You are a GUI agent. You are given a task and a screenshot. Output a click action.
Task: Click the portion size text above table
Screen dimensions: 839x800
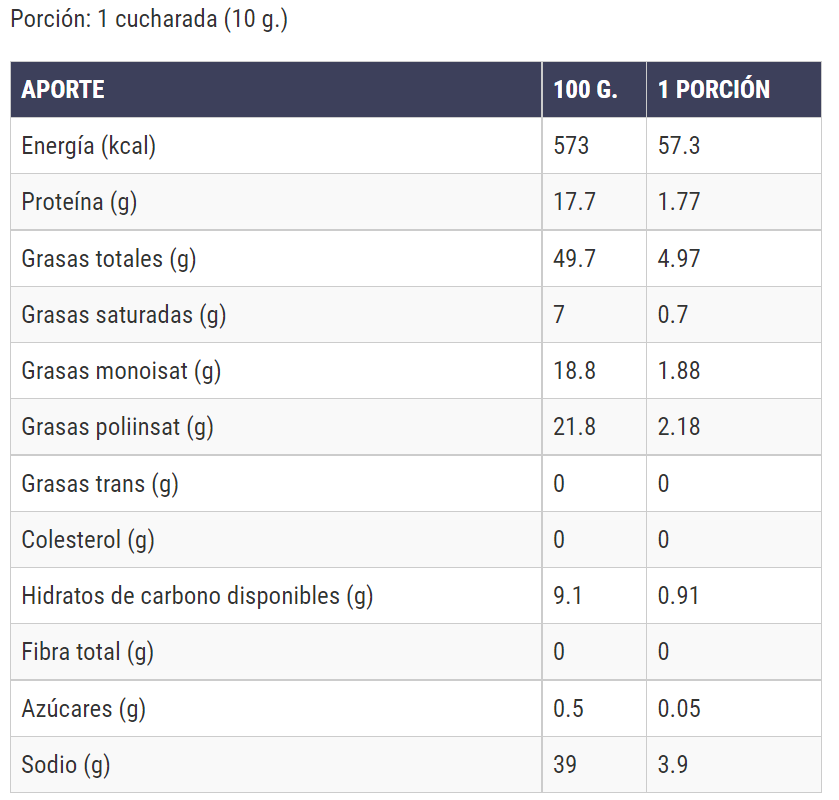pyautogui.click(x=149, y=20)
